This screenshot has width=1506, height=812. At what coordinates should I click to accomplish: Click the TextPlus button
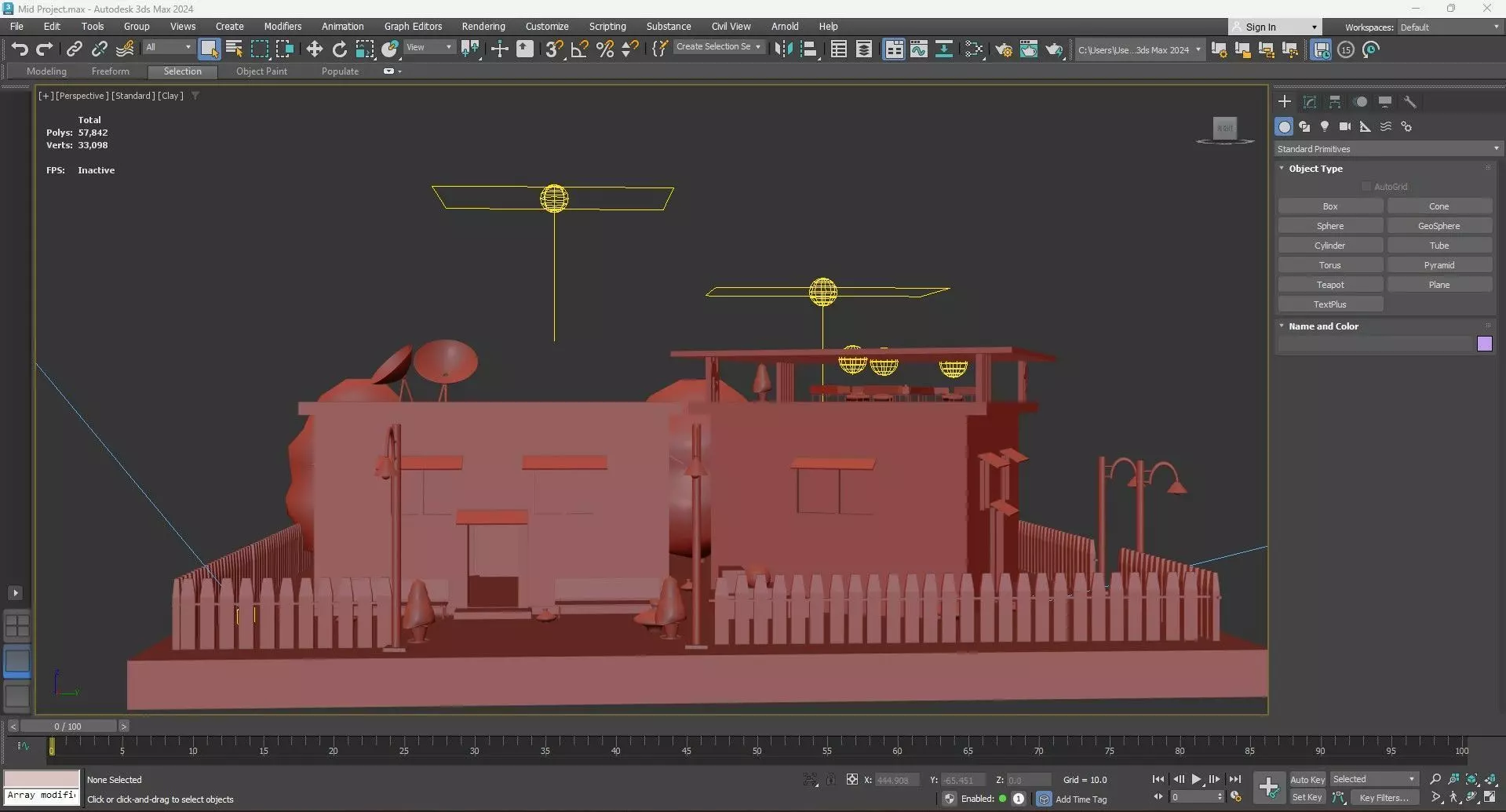[x=1330, y=304]
